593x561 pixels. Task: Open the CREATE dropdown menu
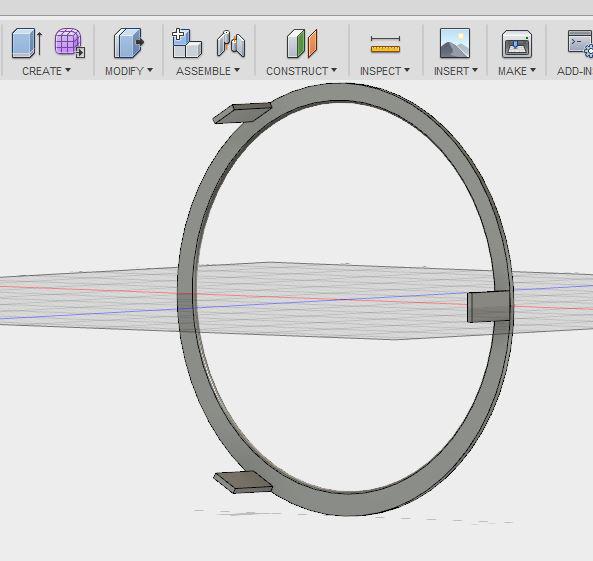[47, 71]
